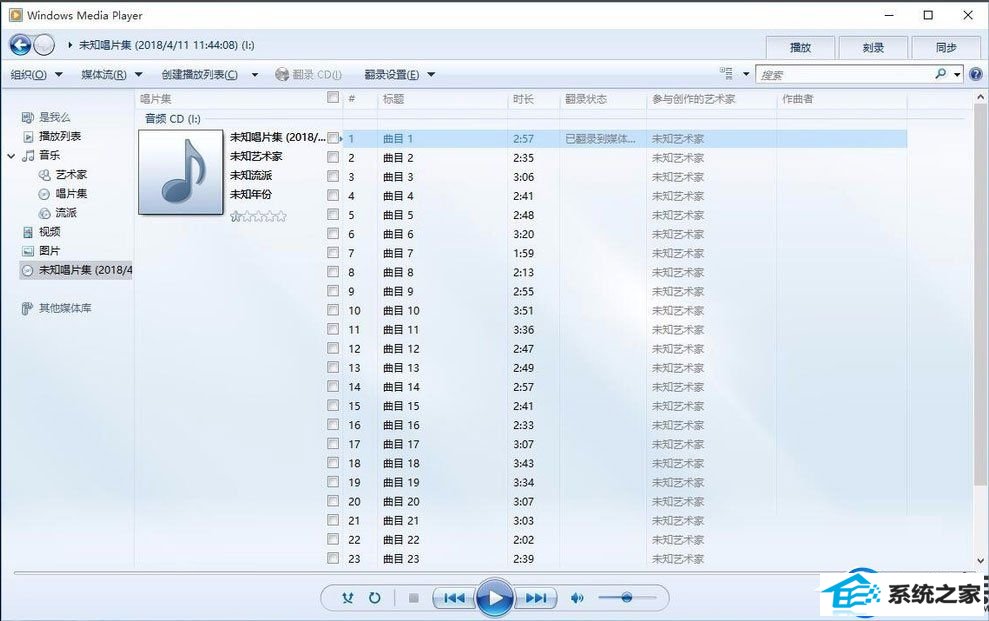This screenshot has height=621, width=989.
Task: Expand the breadcrumb arrow before 未知唱片集
Action: click(x=70, y=45)
